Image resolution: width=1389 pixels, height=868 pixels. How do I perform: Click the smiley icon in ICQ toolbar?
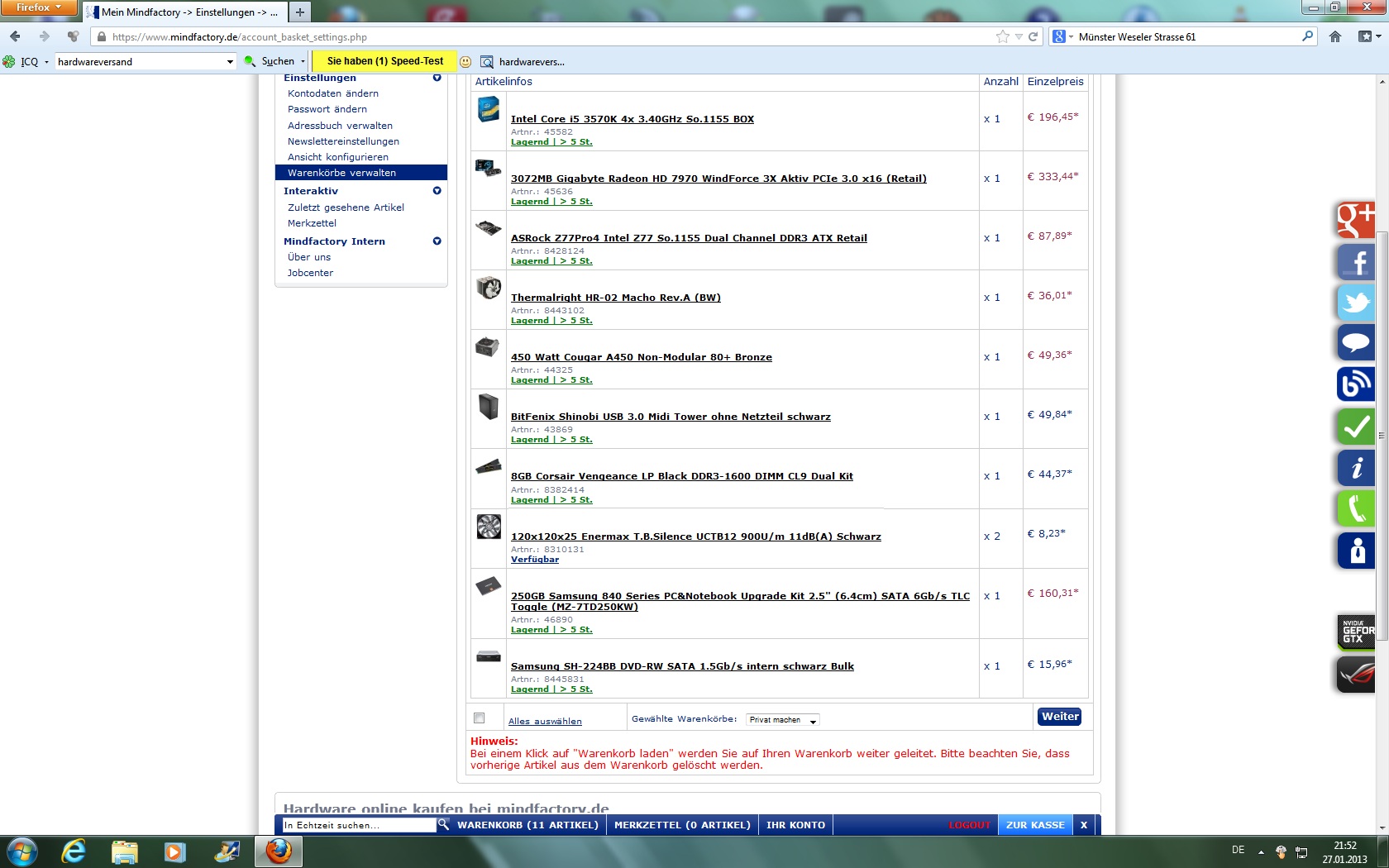coord(465,62)
